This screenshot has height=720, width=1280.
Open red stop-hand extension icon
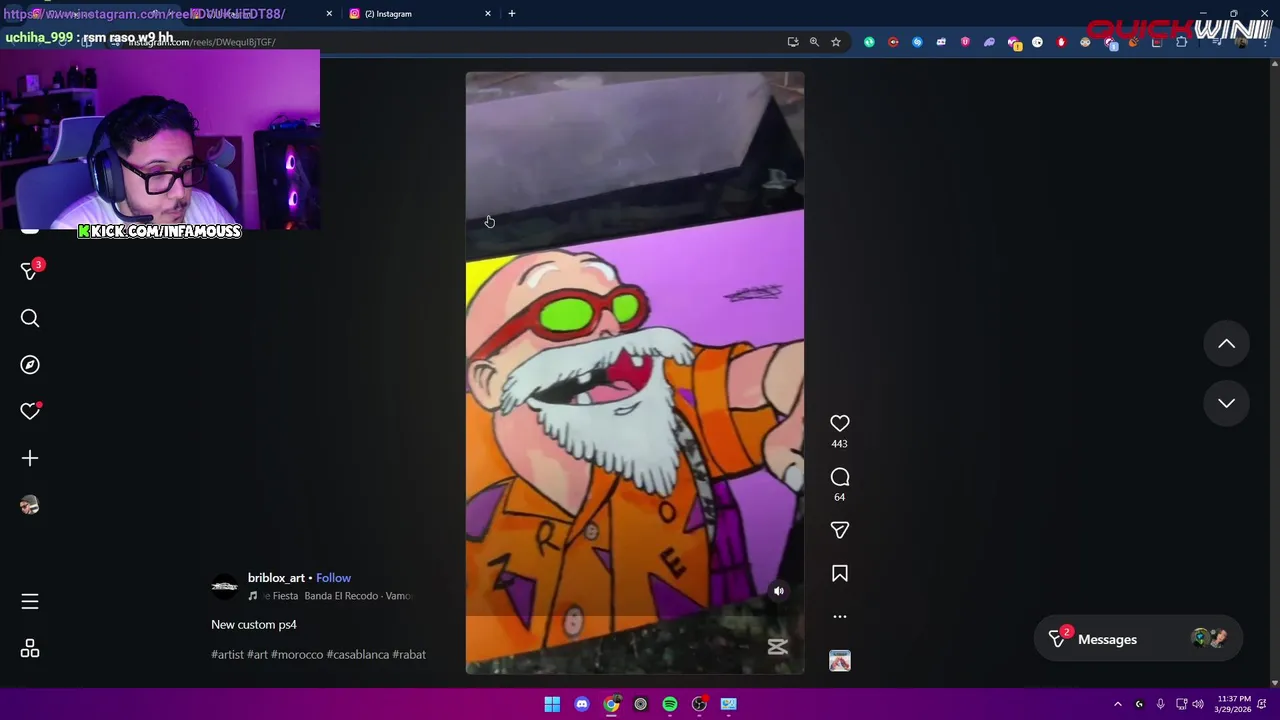point(1061,42)
